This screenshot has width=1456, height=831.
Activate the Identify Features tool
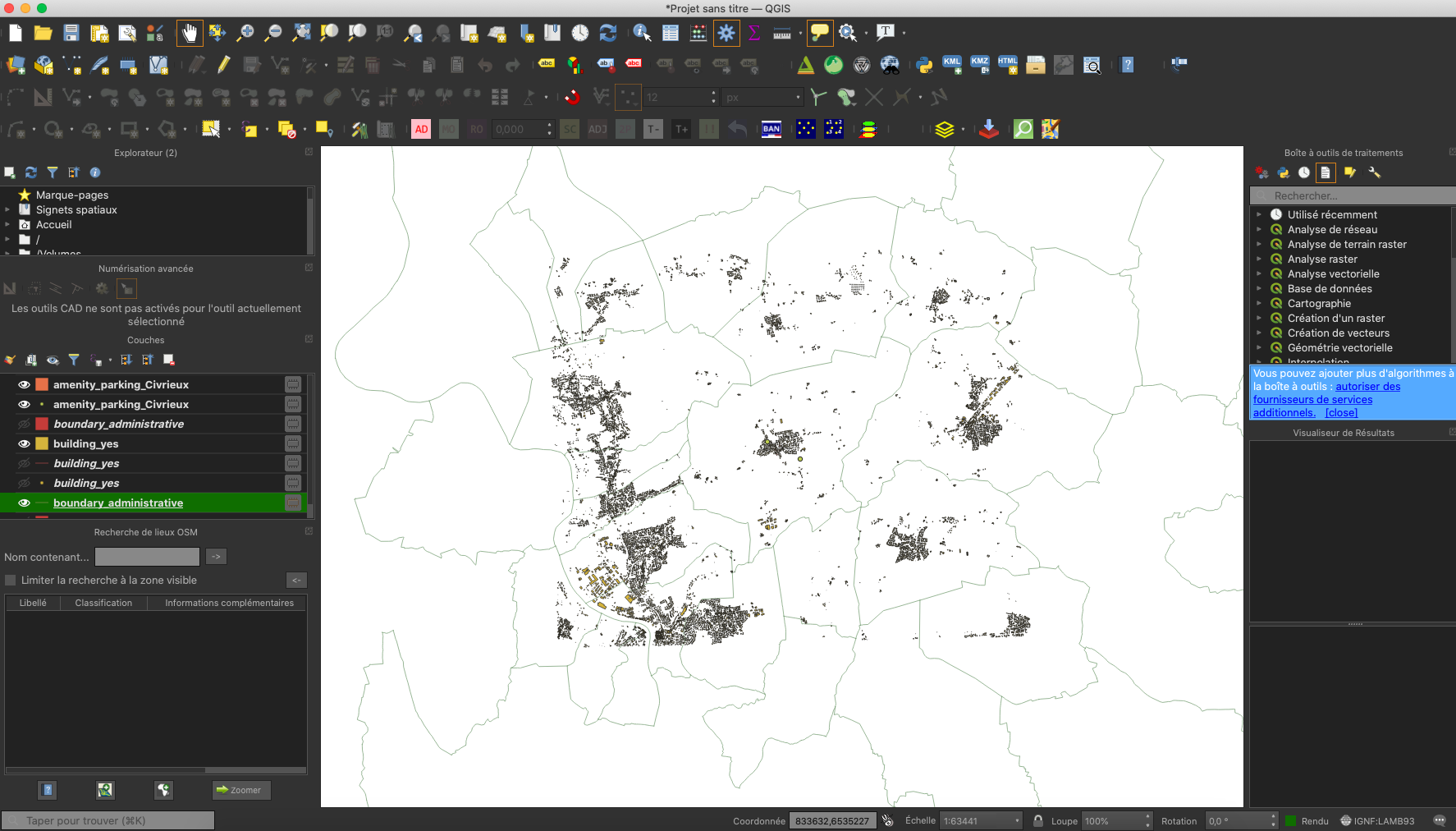click(x=642, y=33)
